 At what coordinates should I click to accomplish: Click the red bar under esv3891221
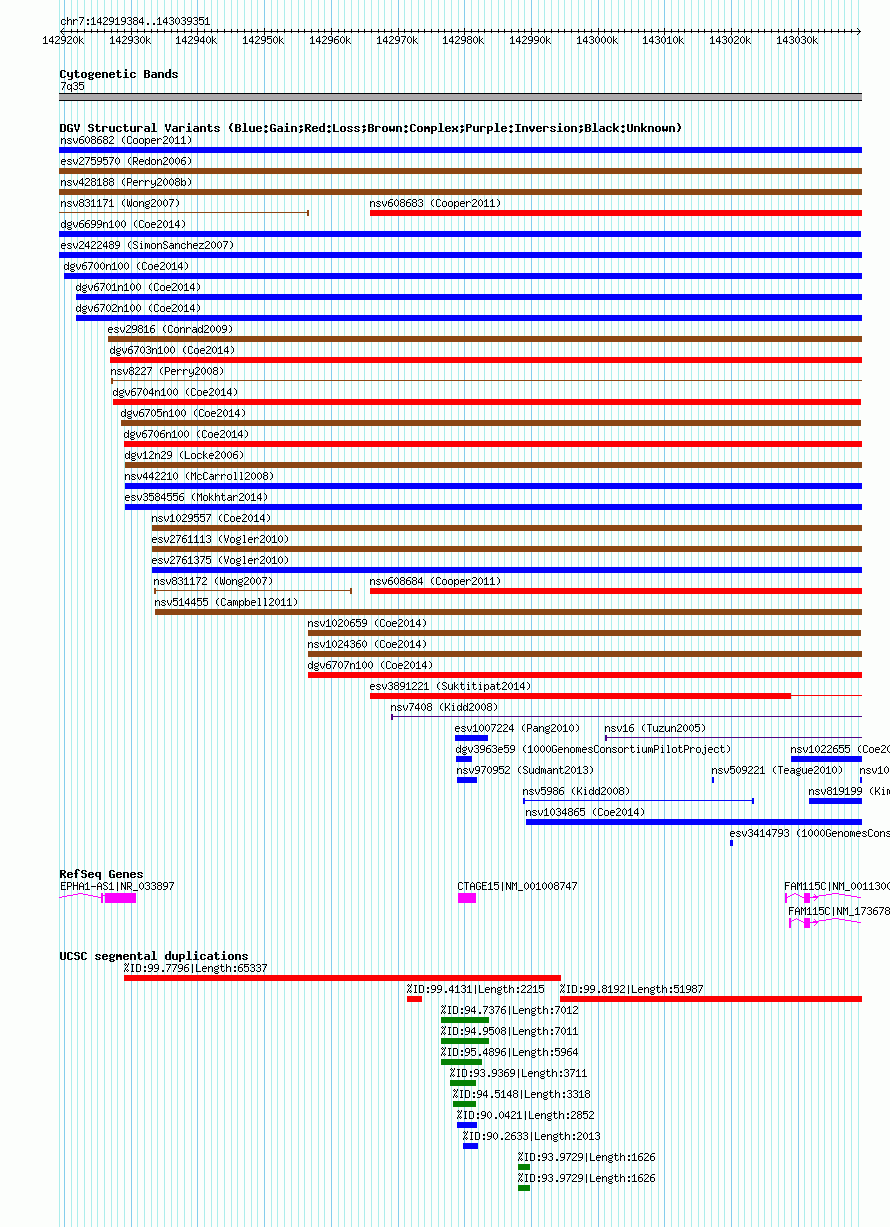[580, 696]
